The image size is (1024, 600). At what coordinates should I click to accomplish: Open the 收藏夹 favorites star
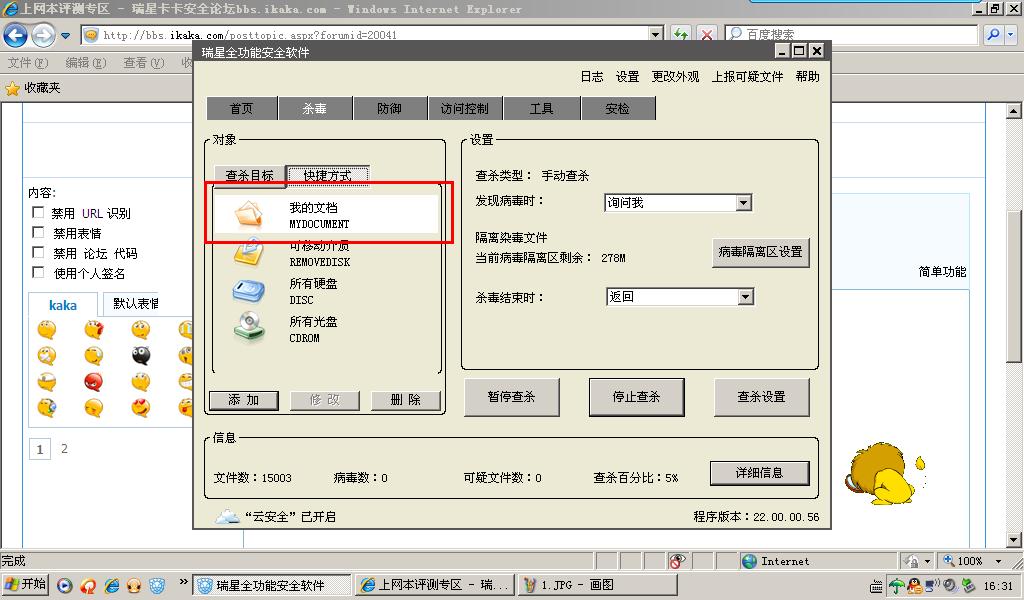pyautogui.click(x=12, y=88)
